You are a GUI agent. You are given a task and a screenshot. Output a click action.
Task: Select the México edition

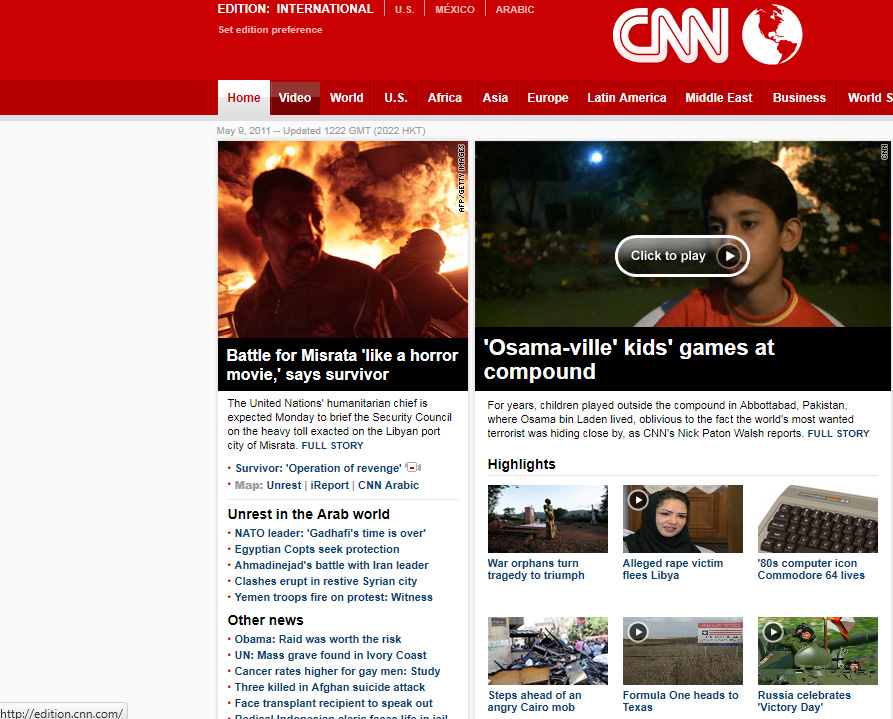pyautogui.click(x=455, y=10)
